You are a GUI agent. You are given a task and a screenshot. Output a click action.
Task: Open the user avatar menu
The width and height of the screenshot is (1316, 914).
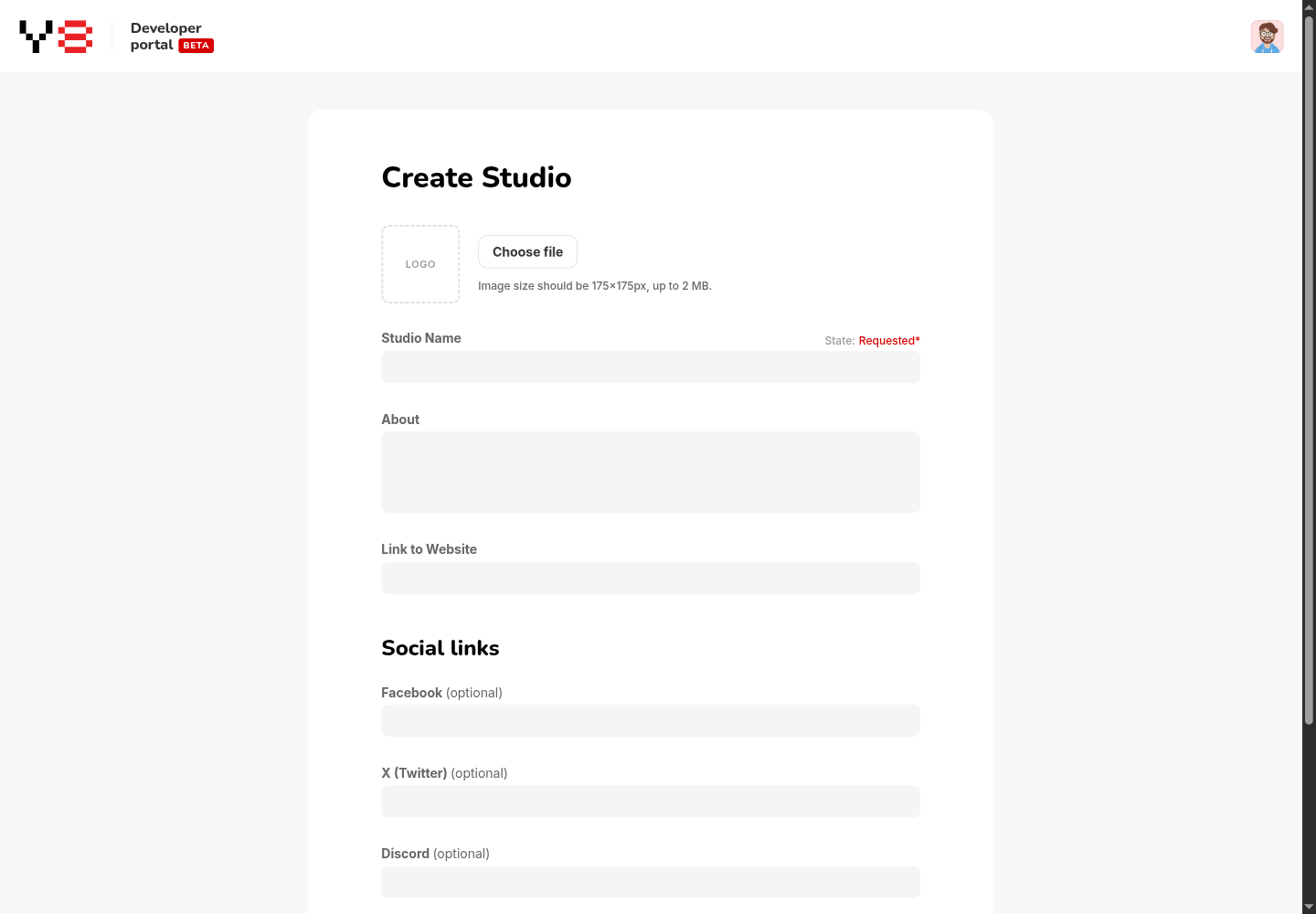click(1267, 37)
